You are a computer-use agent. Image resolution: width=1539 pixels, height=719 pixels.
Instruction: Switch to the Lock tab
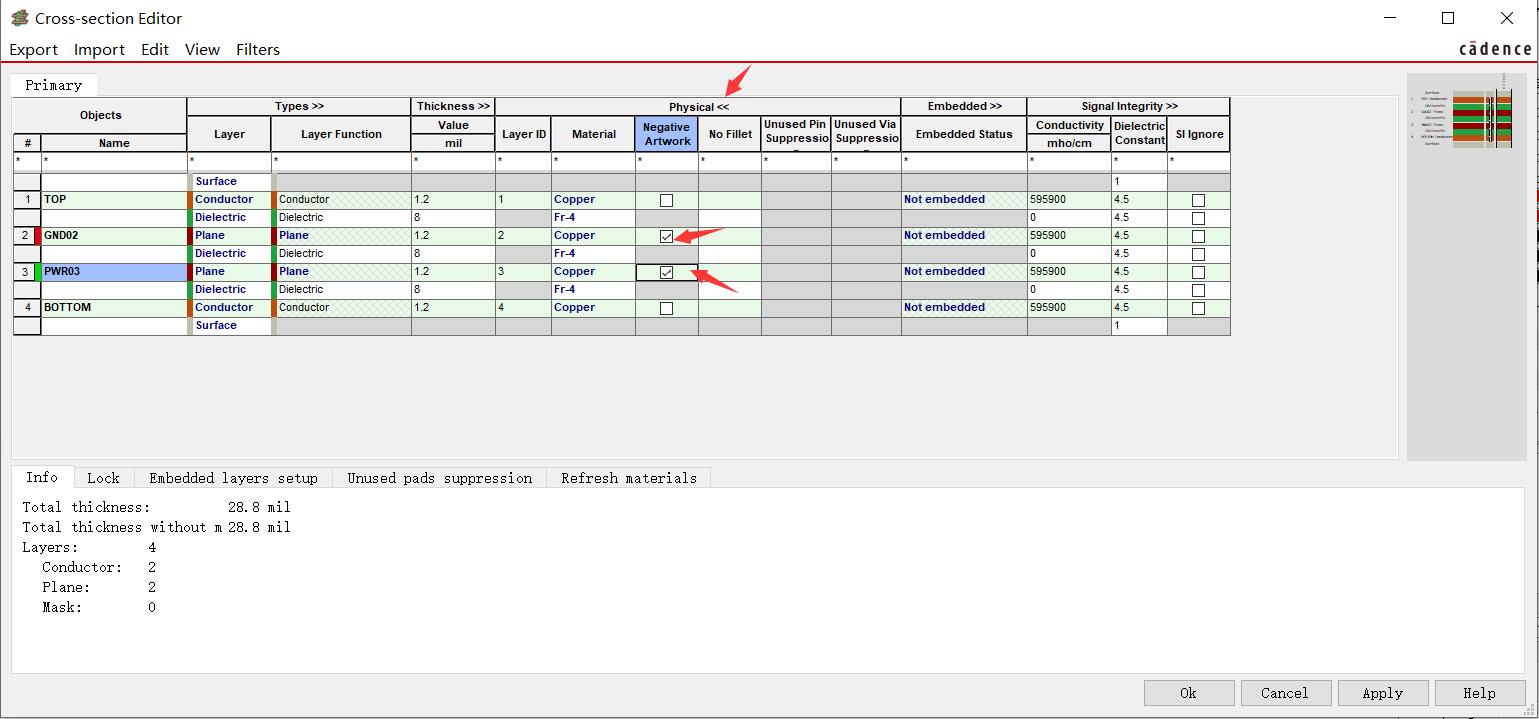(103, 478)
